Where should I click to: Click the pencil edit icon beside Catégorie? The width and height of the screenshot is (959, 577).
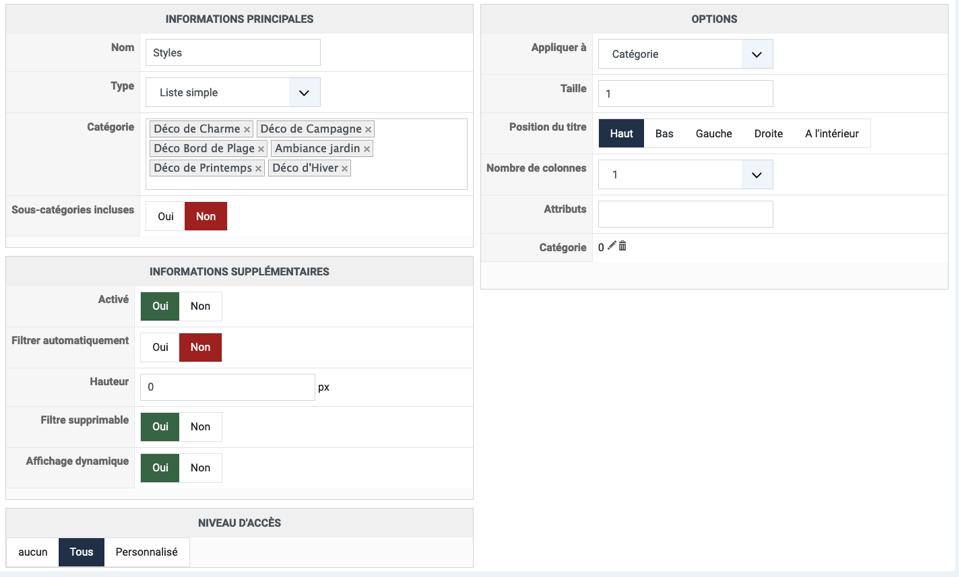[612, 246]
